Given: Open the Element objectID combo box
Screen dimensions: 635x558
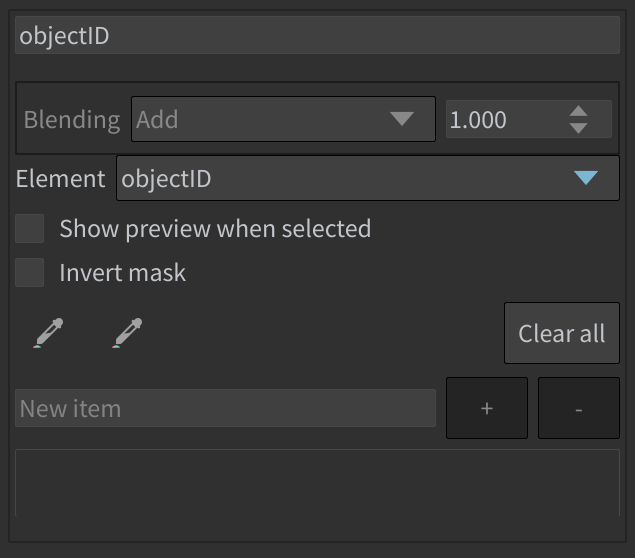Looking at the screenshot, I should coord(368,178).
